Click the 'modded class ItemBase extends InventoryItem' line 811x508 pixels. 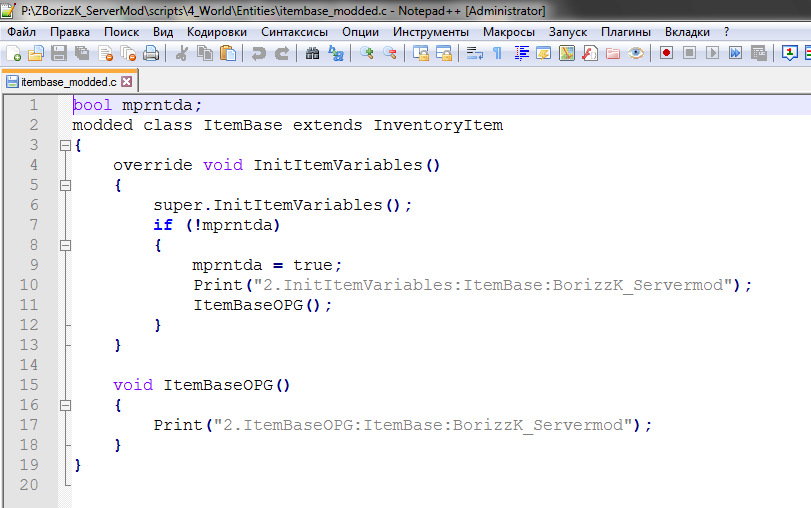point(288,125)
